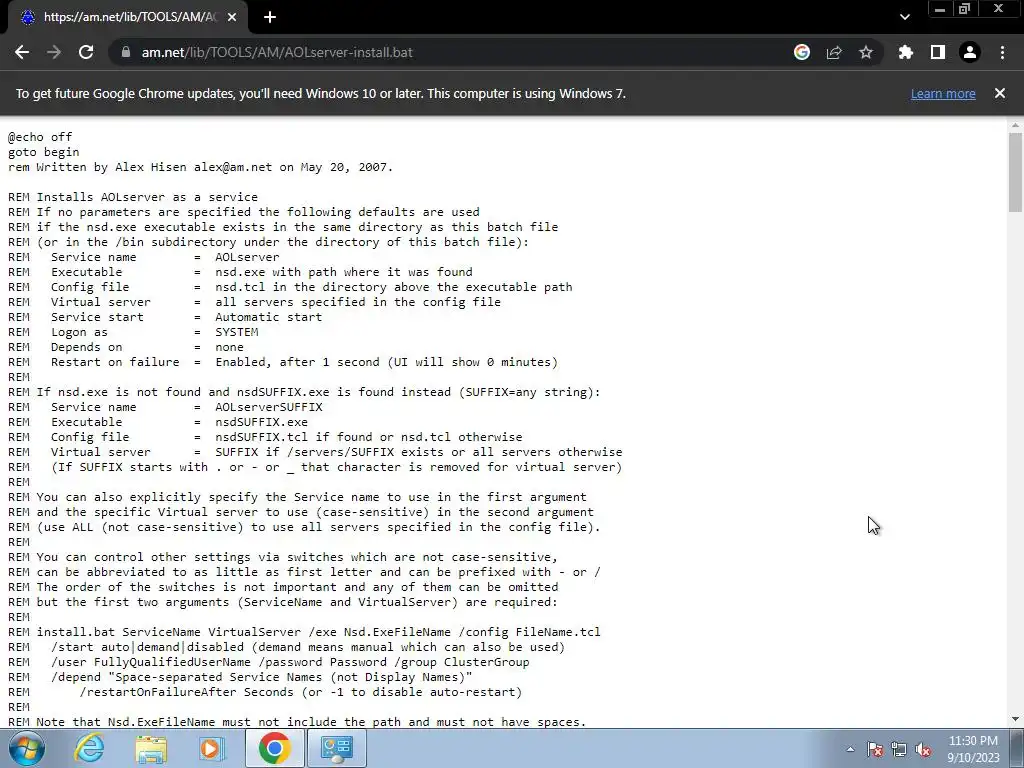Open the Control Panel taskbar item

336,748
